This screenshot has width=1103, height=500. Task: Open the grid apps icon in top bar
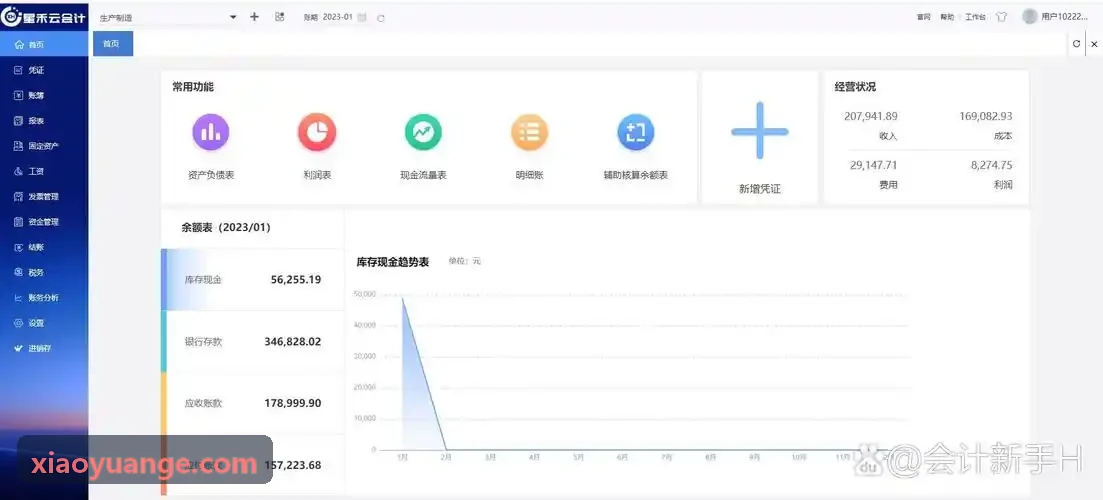(279, 17)
